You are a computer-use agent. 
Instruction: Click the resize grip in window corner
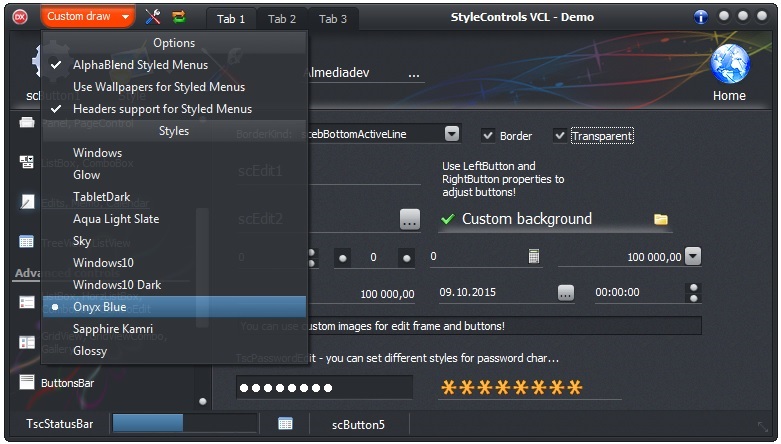coord(763,427)
